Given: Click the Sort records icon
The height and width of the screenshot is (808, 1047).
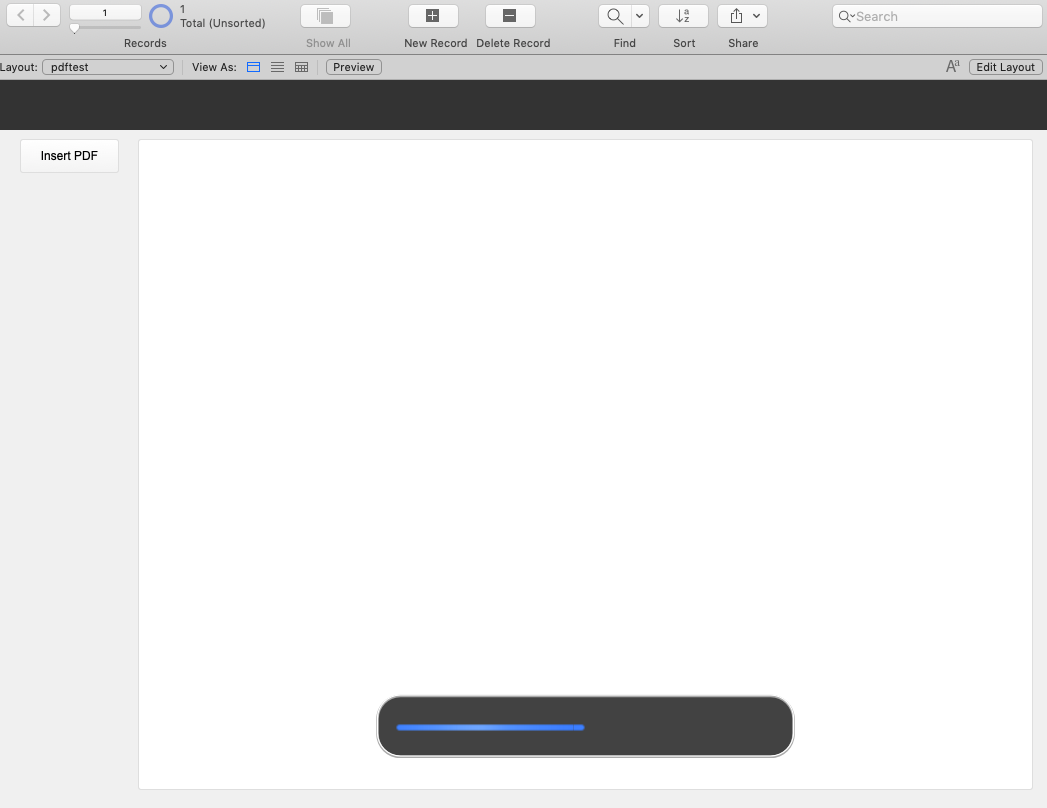Looking at the screenshot, I should pyautogui.click(x=683, y=16).
